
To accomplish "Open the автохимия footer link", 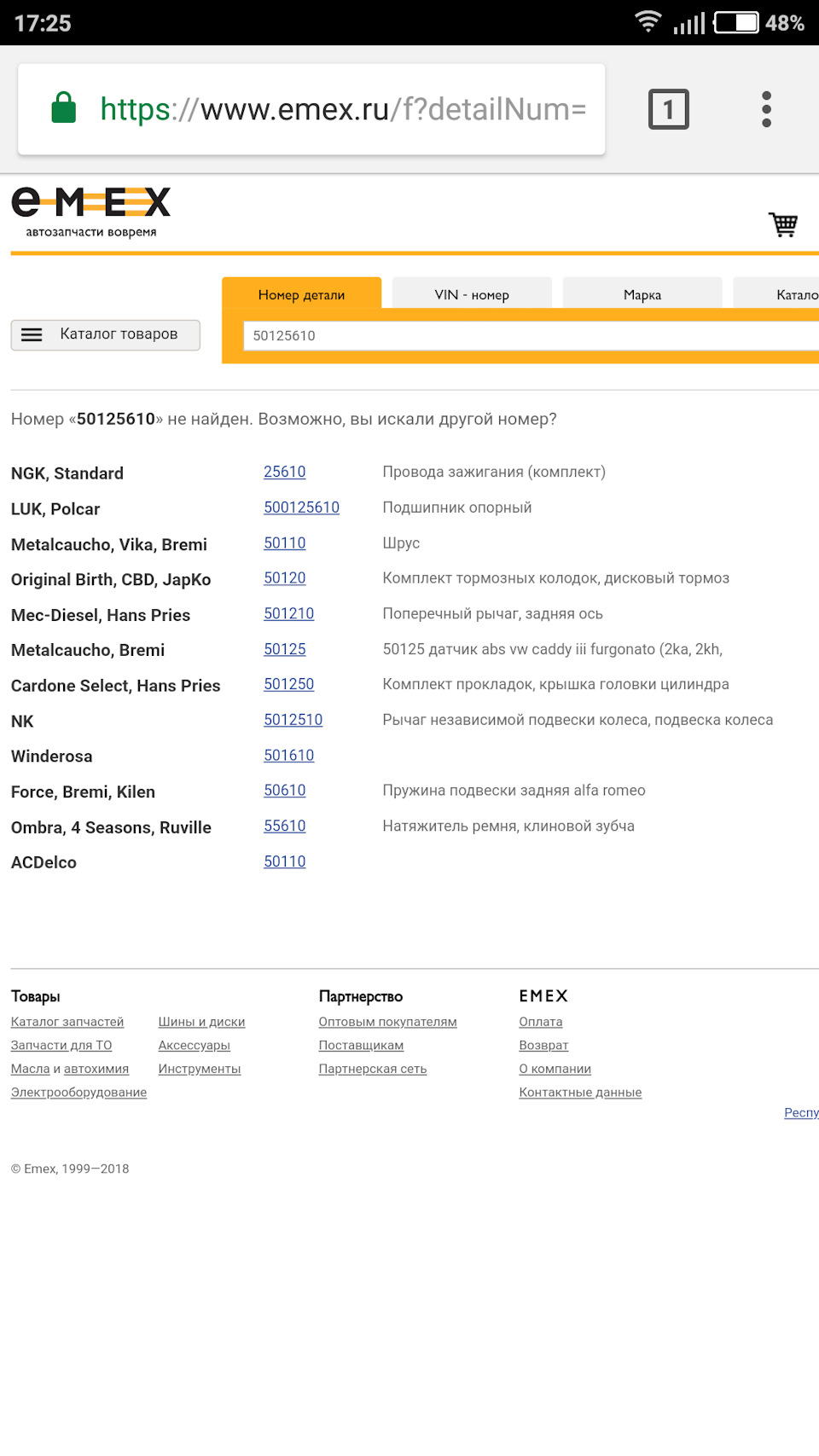I will click(x=96, y=1069).
